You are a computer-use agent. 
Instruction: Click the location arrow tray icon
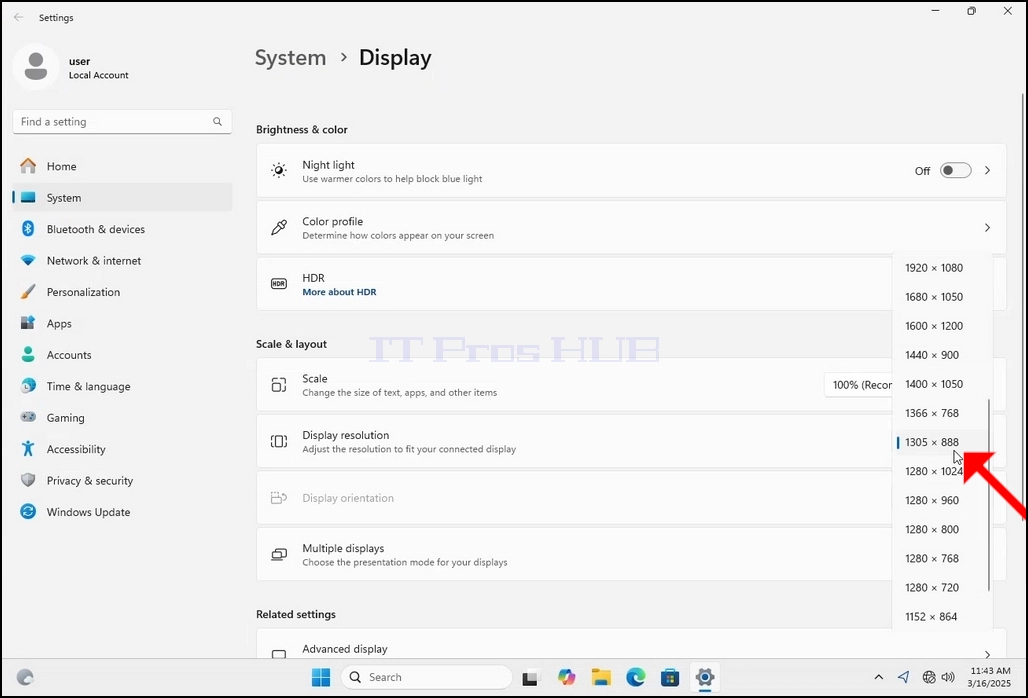point(903,677)
